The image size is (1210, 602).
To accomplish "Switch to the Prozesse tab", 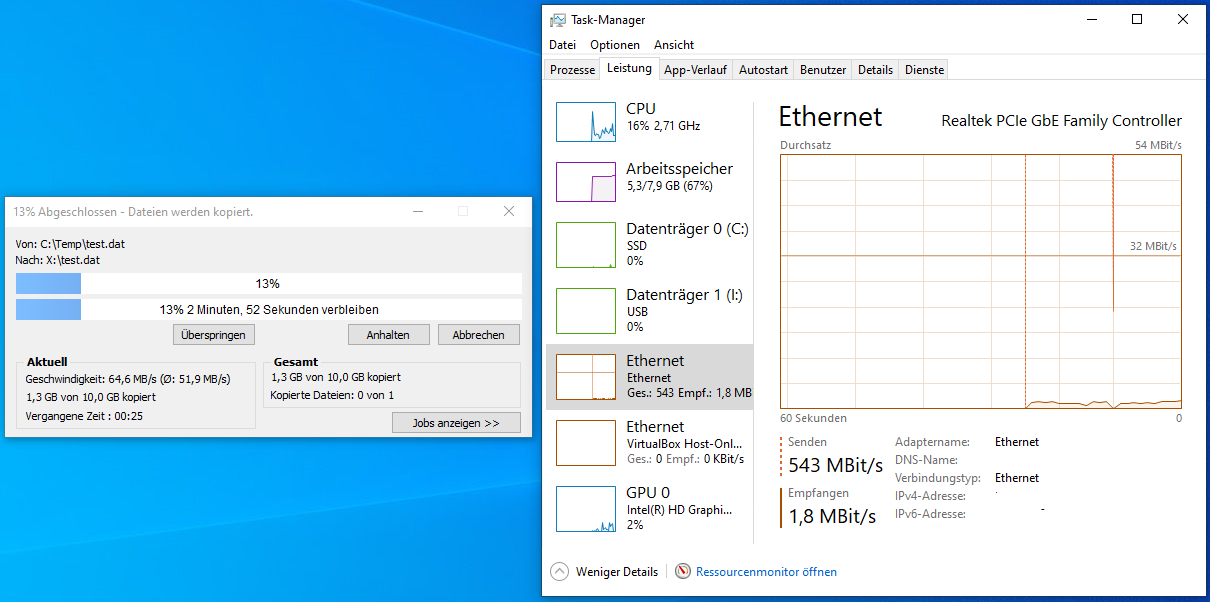I will [572, 70].
